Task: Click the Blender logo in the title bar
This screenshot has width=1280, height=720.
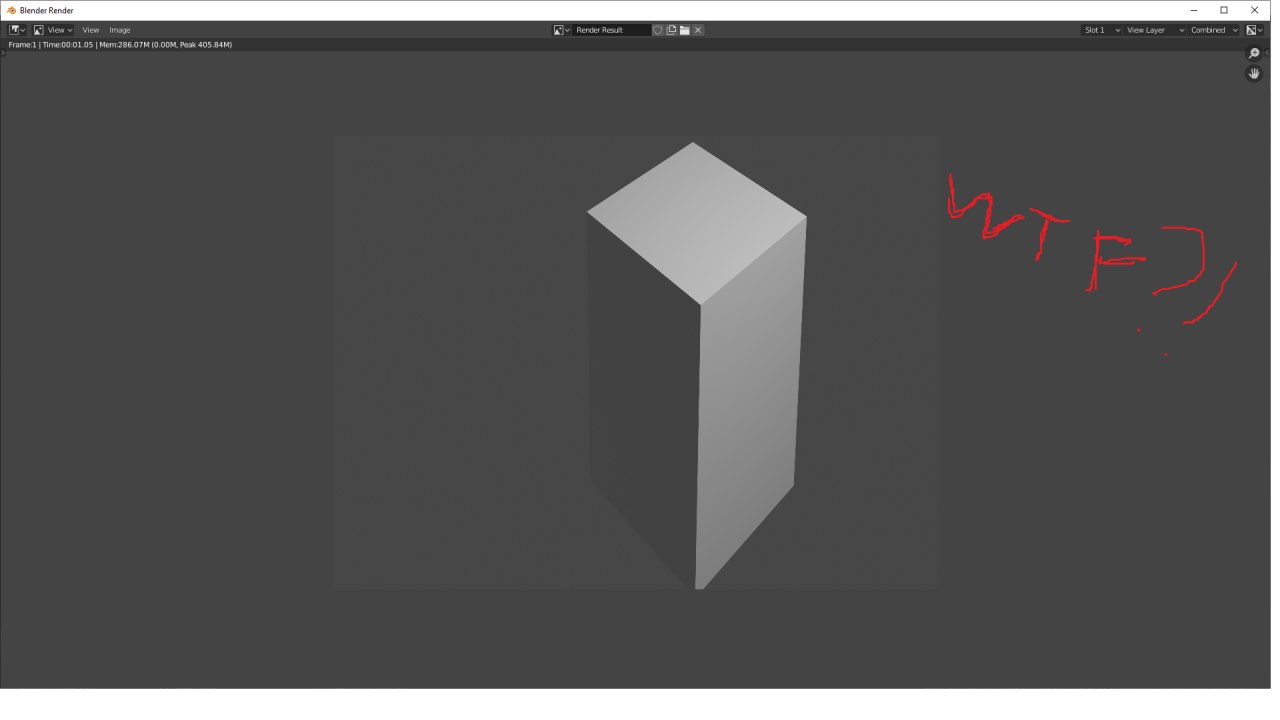Action: 11,10
